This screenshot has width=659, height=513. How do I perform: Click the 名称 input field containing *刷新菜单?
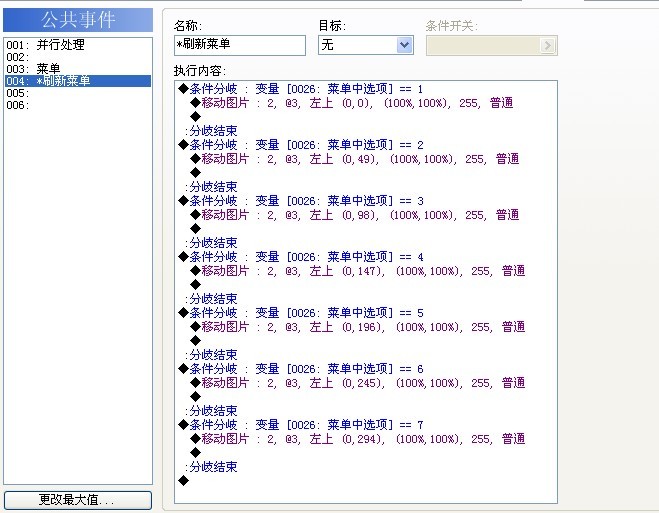[240, 45]
